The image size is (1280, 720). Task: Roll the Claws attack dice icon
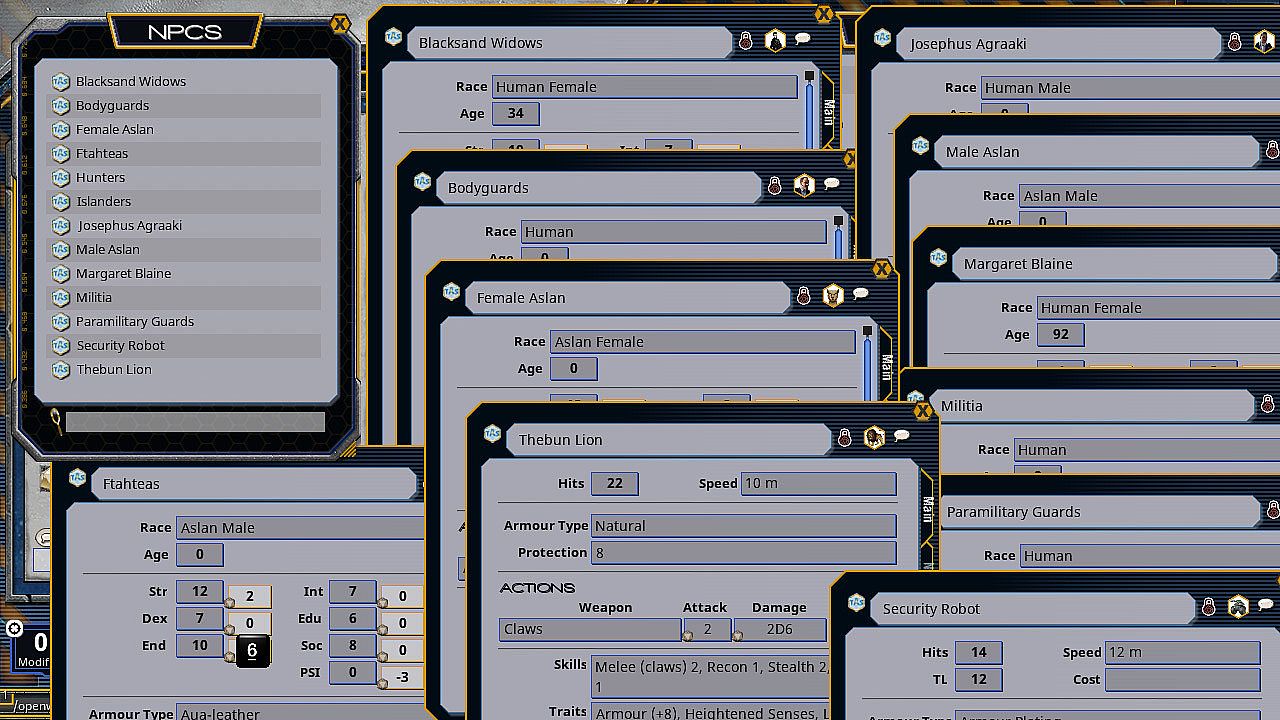tap(688, 635)
